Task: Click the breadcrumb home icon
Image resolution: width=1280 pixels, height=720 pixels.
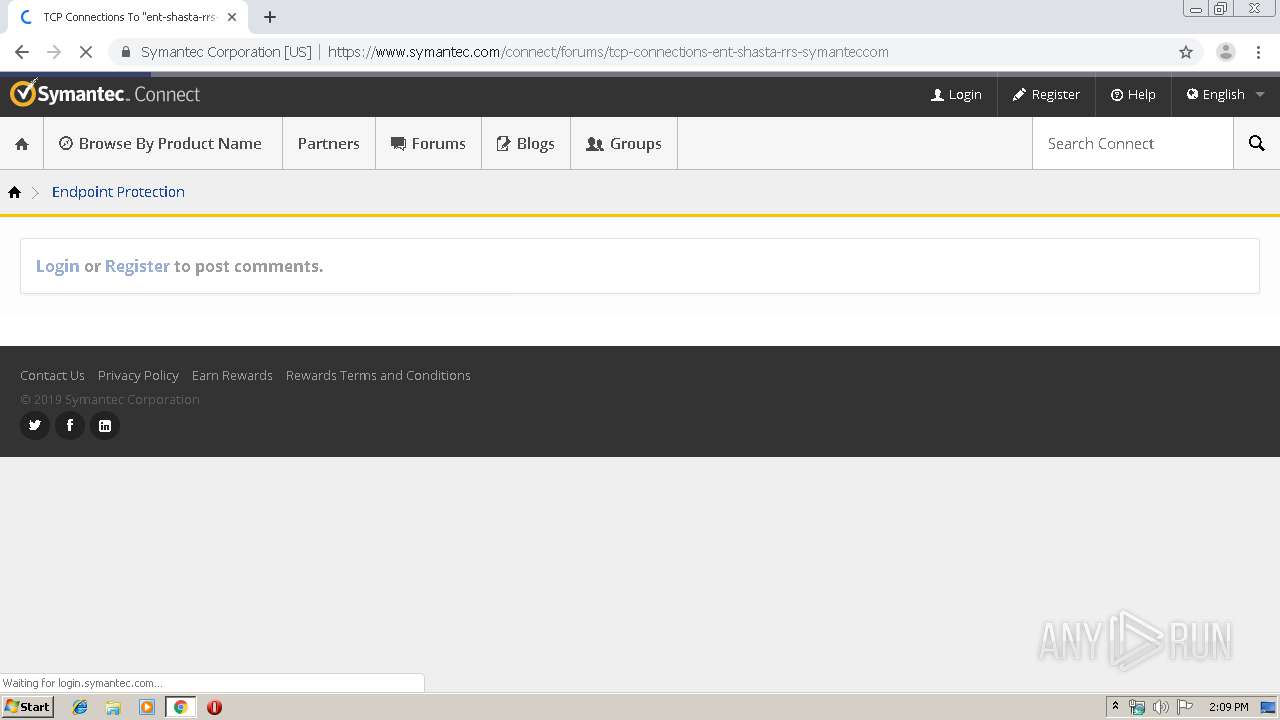Action: coord(14,192)
